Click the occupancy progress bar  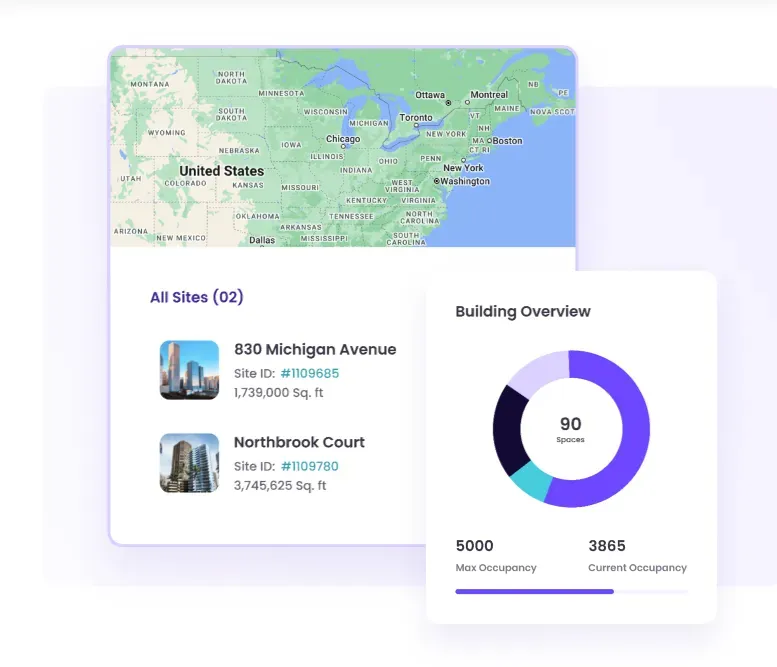(x=571, y=591)
